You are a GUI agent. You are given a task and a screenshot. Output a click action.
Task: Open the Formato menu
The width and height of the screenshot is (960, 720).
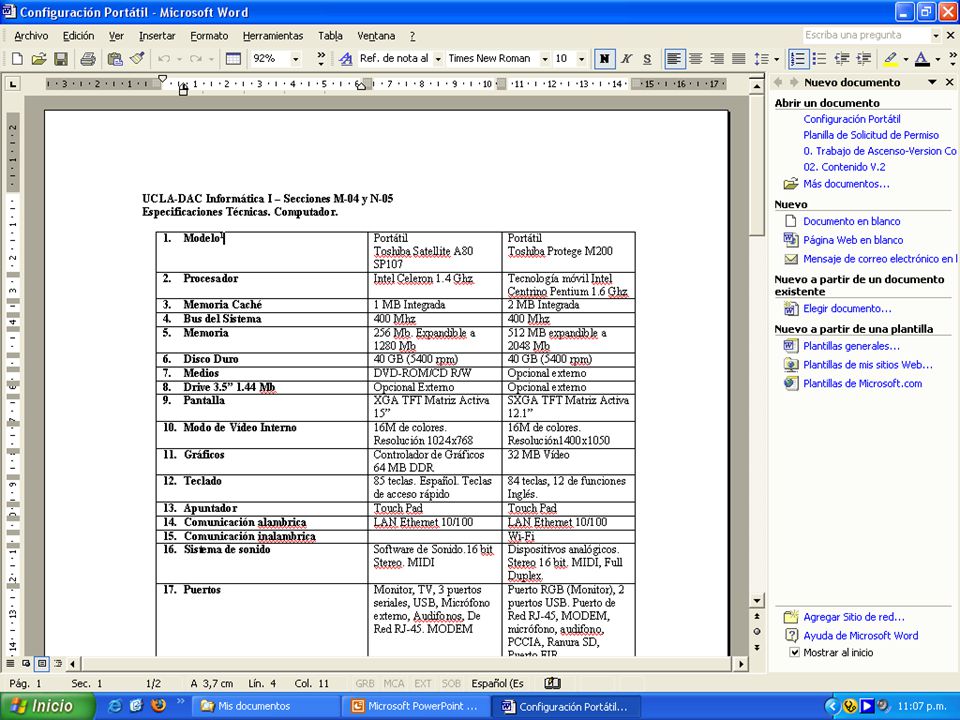(x=209, y=36)
